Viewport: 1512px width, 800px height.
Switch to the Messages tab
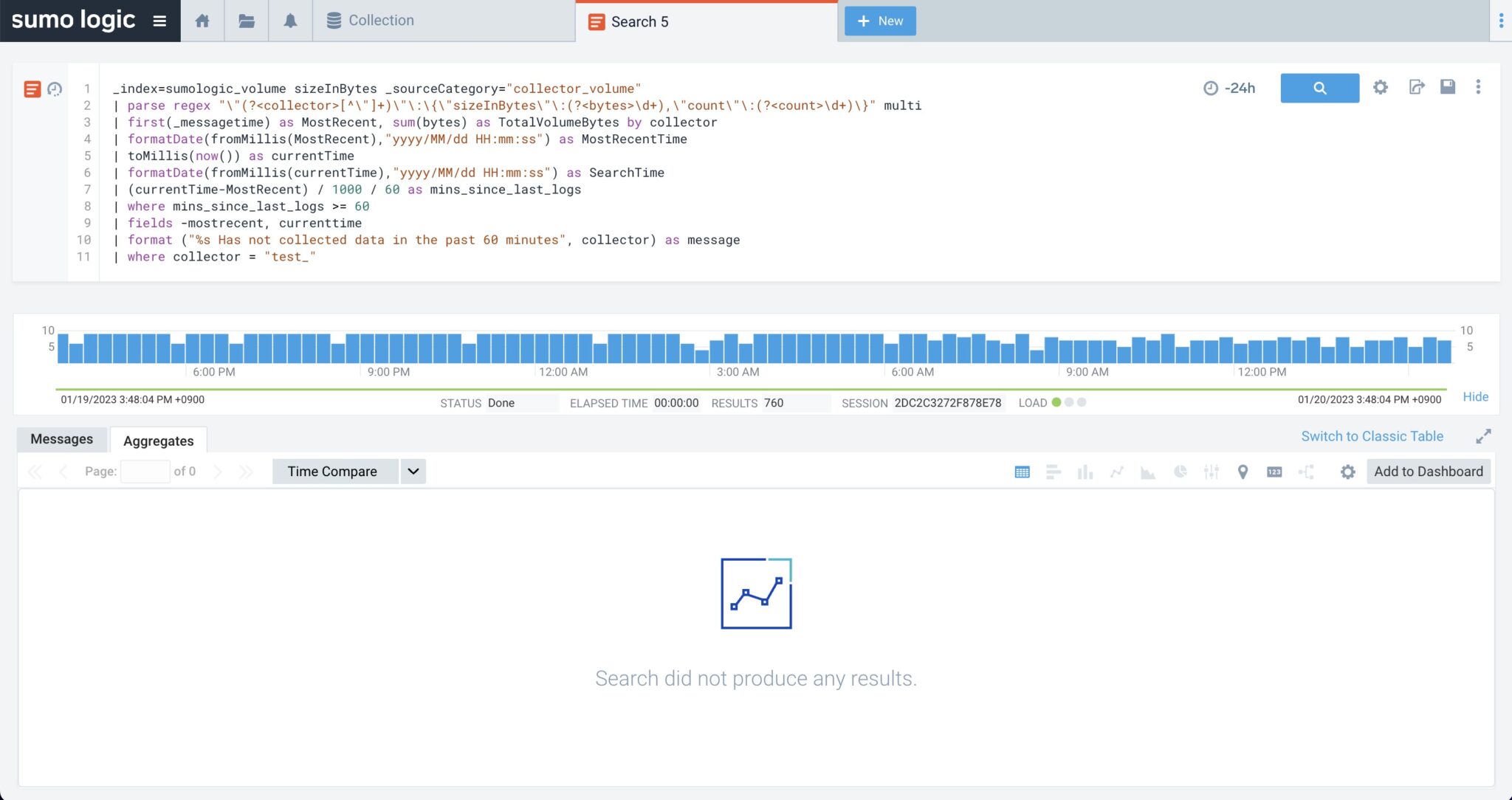(x=61, y=438)
